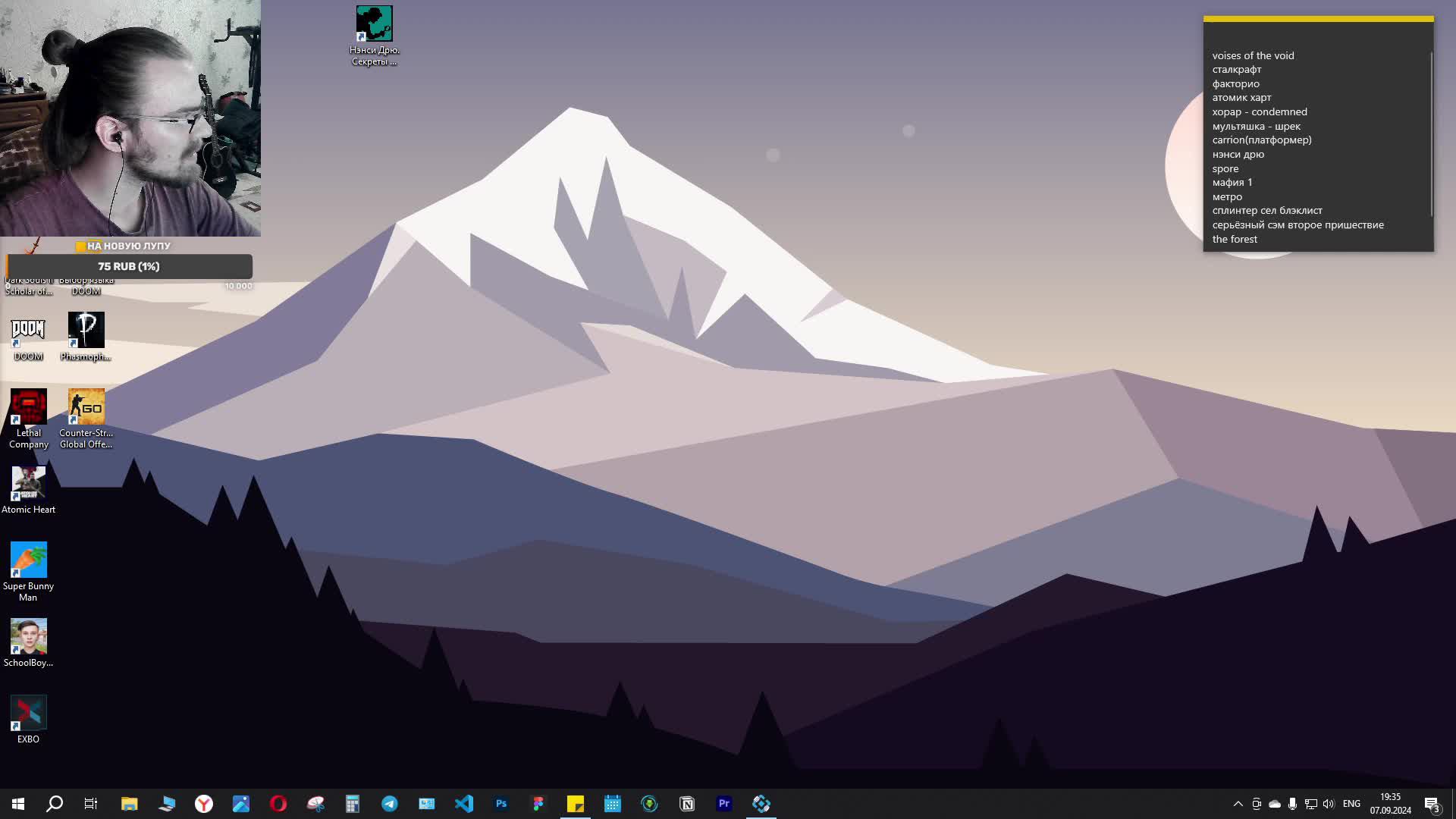Open the notification center with 3 alerts
The image size is (1456, 819).
pyautogui.click(x=1432, y=804)
